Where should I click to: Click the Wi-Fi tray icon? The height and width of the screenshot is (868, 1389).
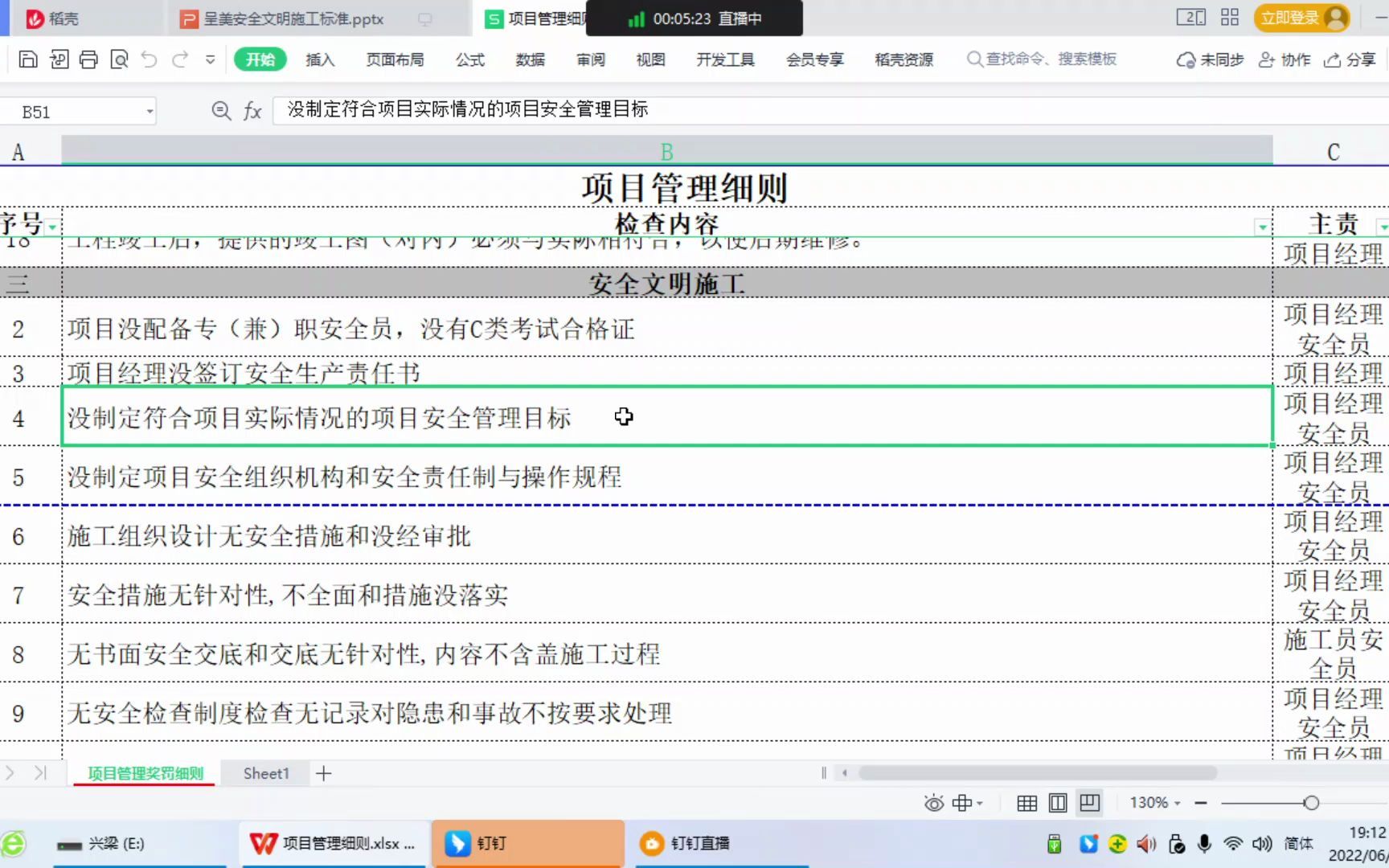point(1232,843)
